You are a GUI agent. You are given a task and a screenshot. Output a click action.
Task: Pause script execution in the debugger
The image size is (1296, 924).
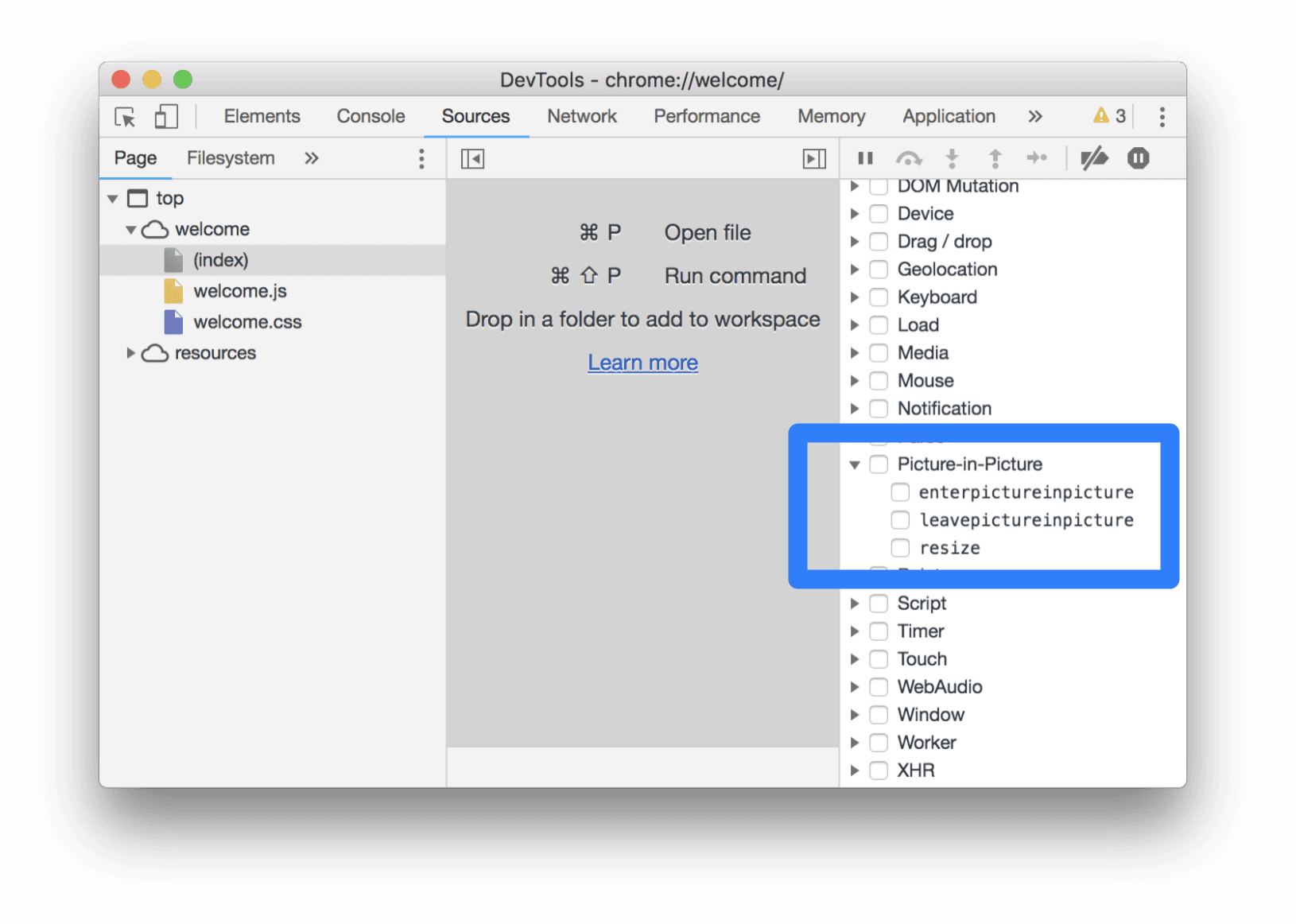pyautogui.click(x=865, y=158)
